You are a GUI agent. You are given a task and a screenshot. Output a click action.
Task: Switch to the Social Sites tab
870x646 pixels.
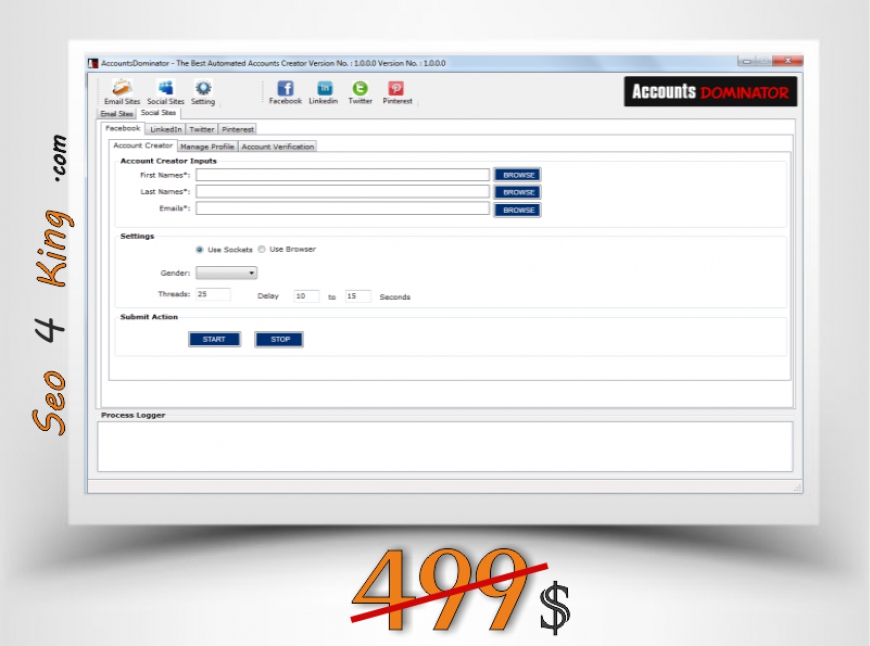(158, 113)
